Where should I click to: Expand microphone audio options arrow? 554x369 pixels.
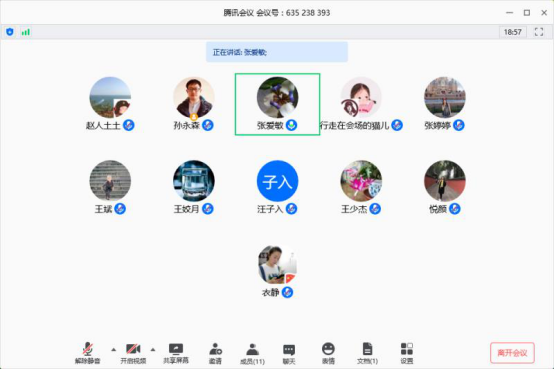point(113,350)
